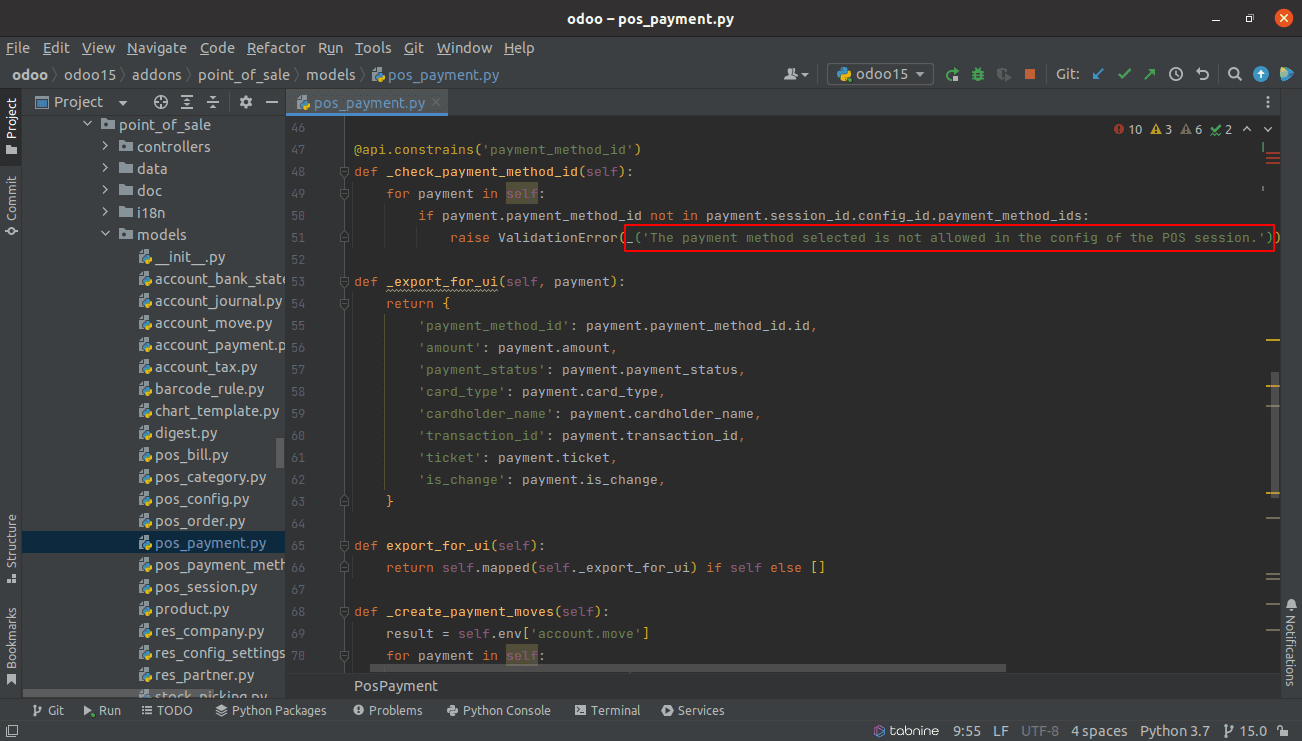Open the Refactor menu
Screen dimensions: 1302x741
pyautogui.click(x=276, y=48)
